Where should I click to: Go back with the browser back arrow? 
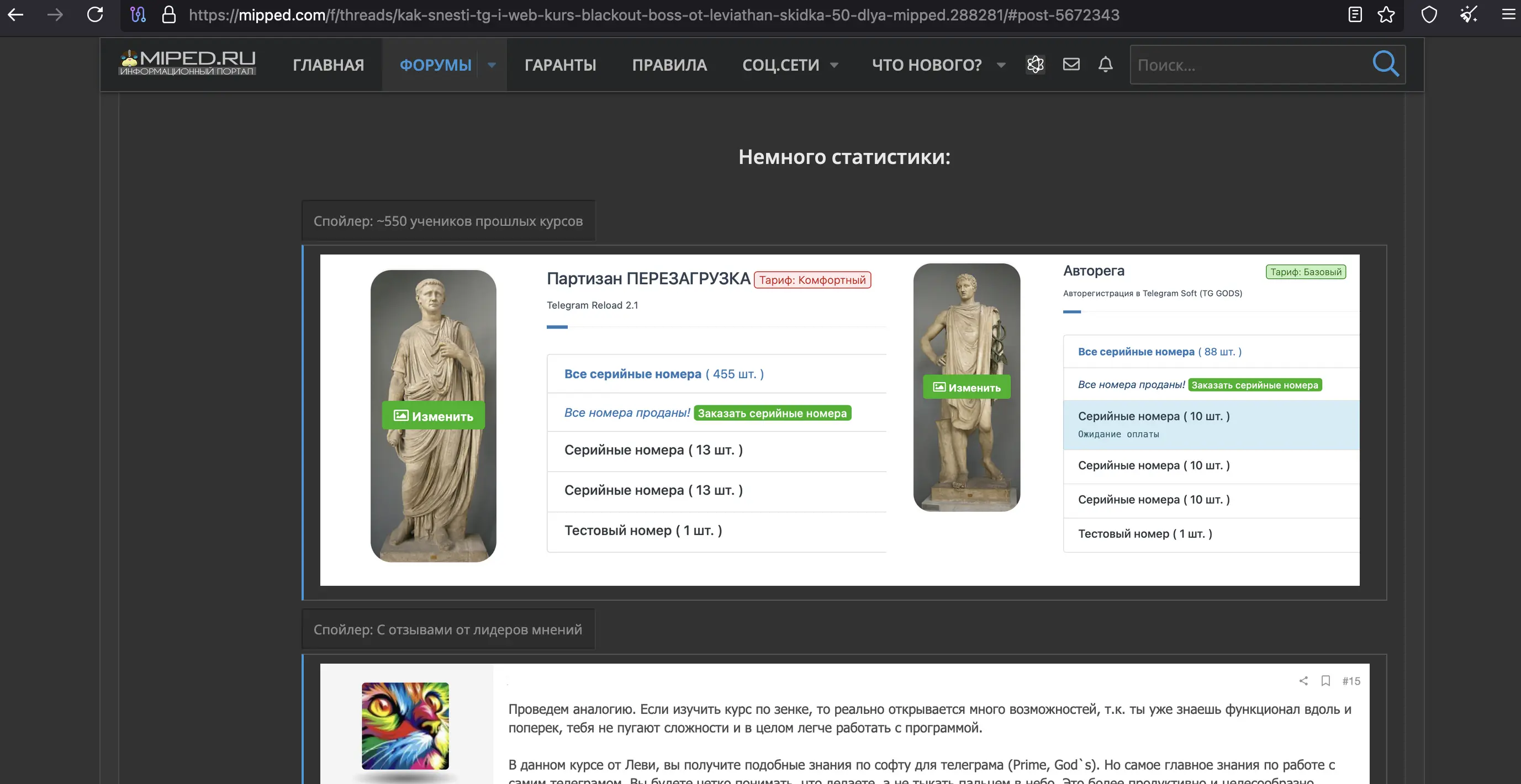tap(15, 15)
